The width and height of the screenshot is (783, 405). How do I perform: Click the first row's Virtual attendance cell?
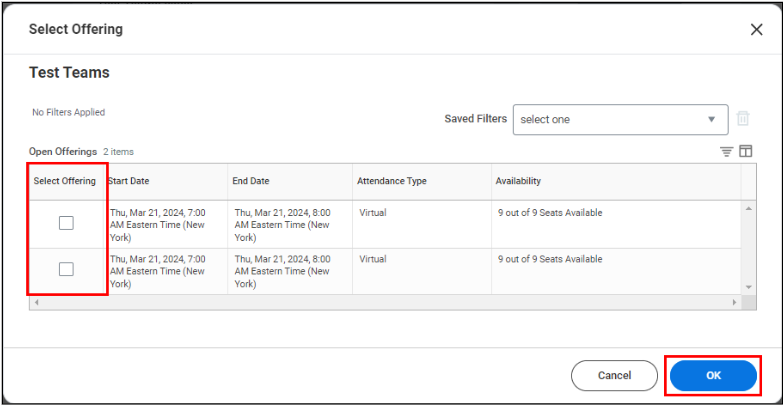tap(373, 213)
